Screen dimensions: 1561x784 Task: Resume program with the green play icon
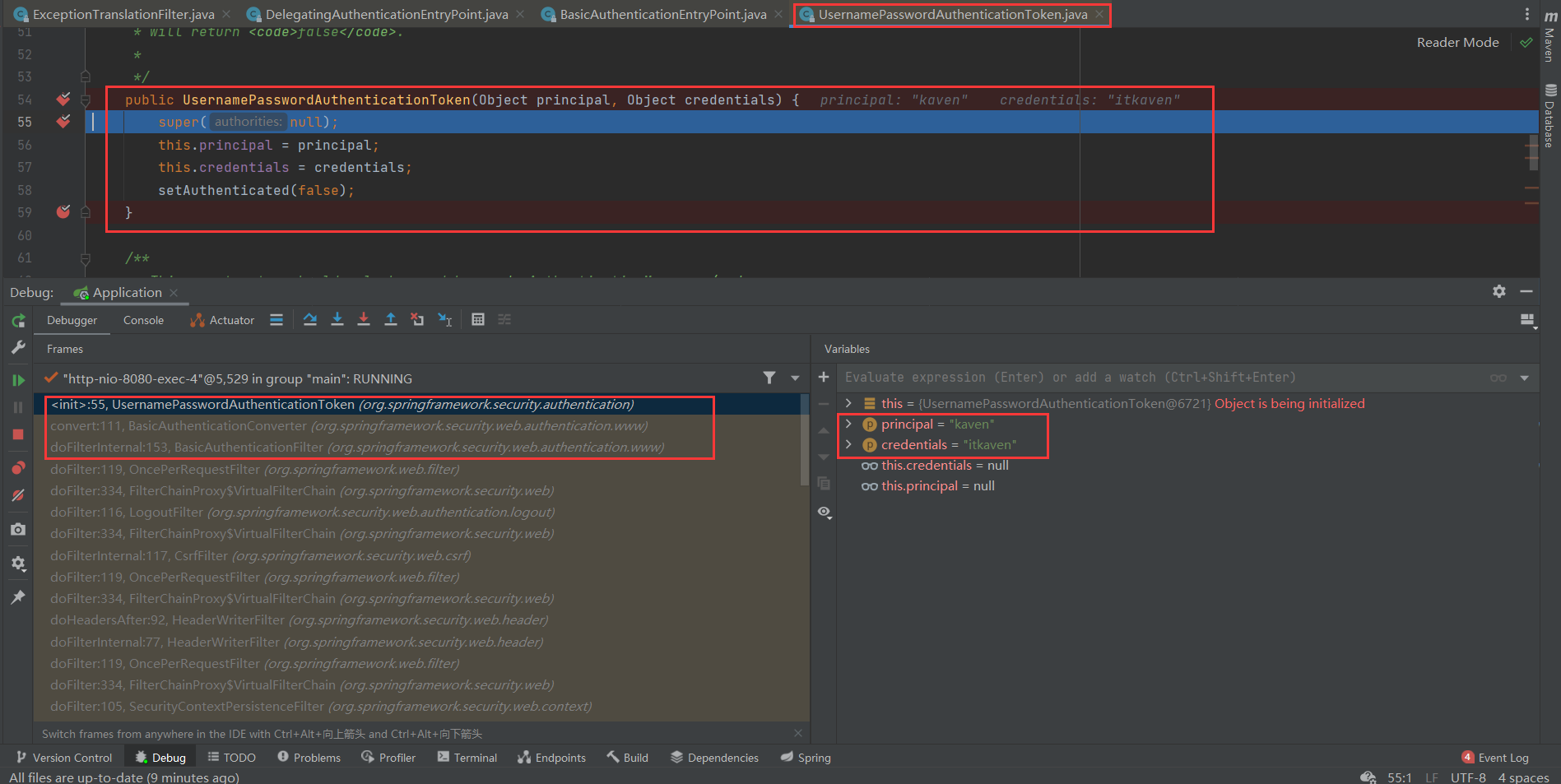[18, 380]
